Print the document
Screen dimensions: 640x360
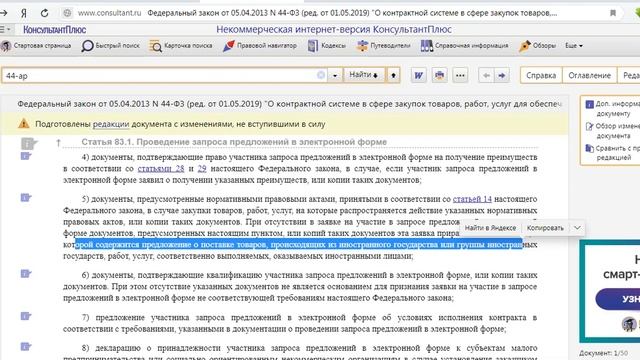tap(439, 76)
